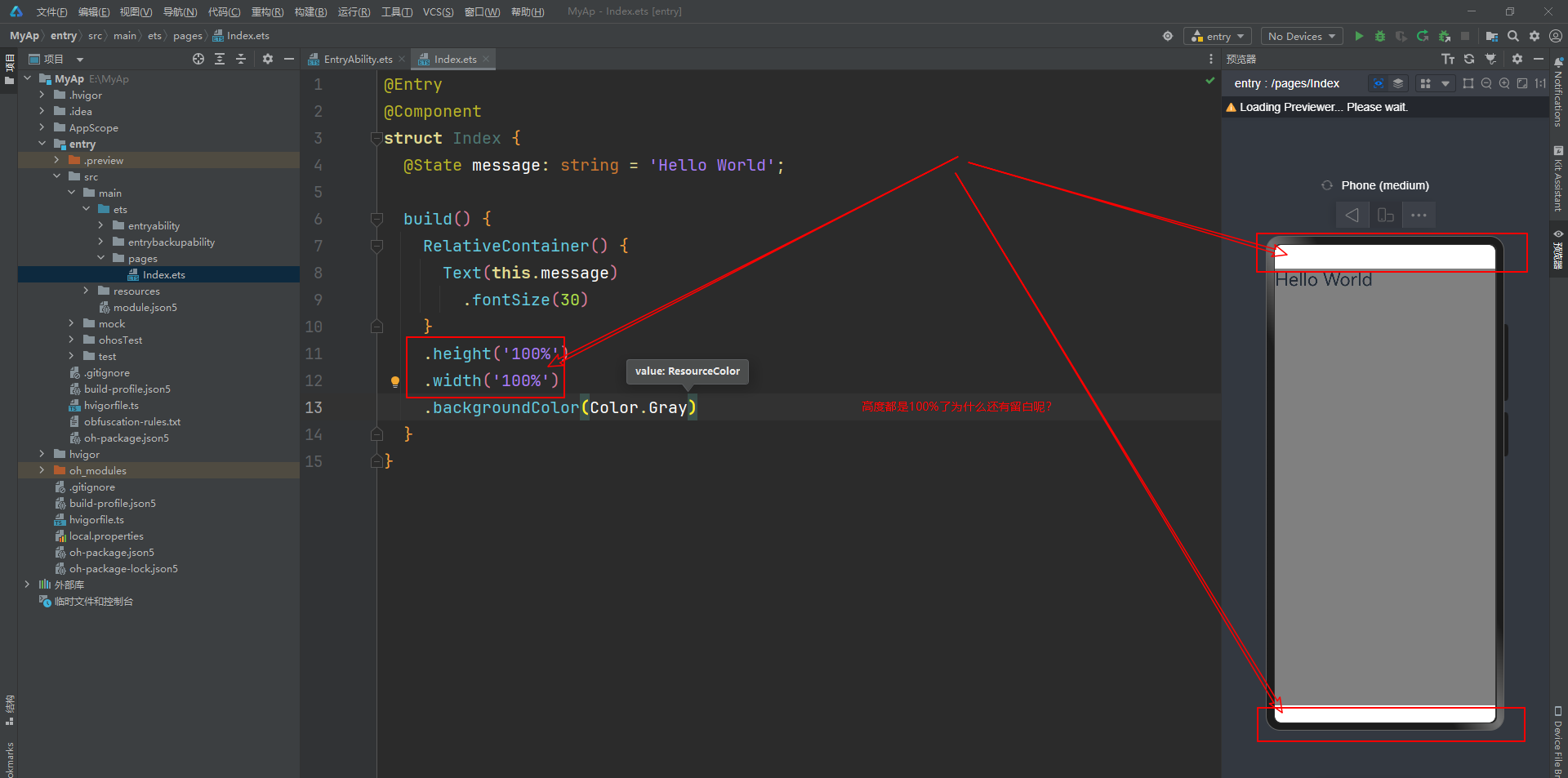Screen dimensions: 1568x778
Task: Toggle code fold on build() line
Action: (376, 219)
